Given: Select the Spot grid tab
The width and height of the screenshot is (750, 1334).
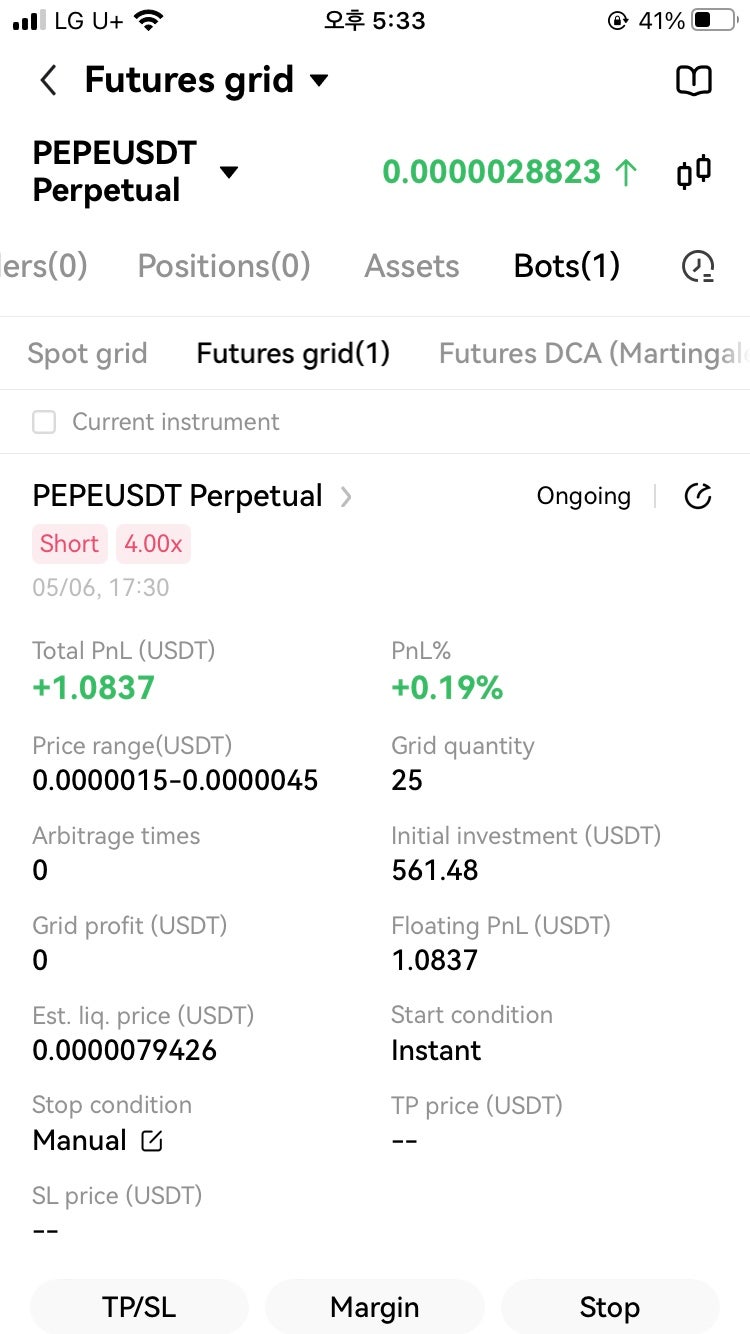Looking at the screenshot, I should pyautogui.click(x=87, y=353).
